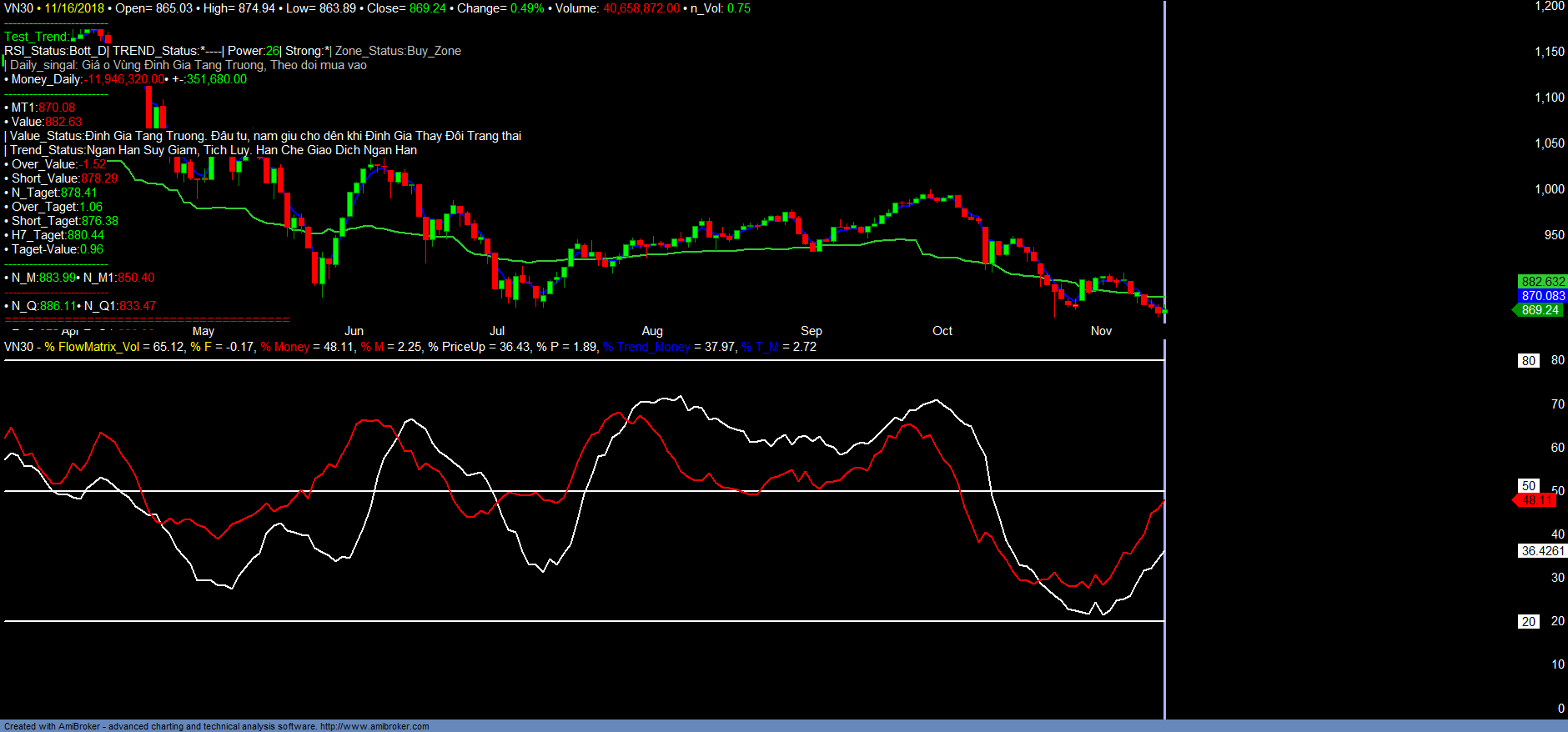Click the VN30 ticker symbol in title
The width and height of the screenshot is (1568, 732).
[18, 8]
